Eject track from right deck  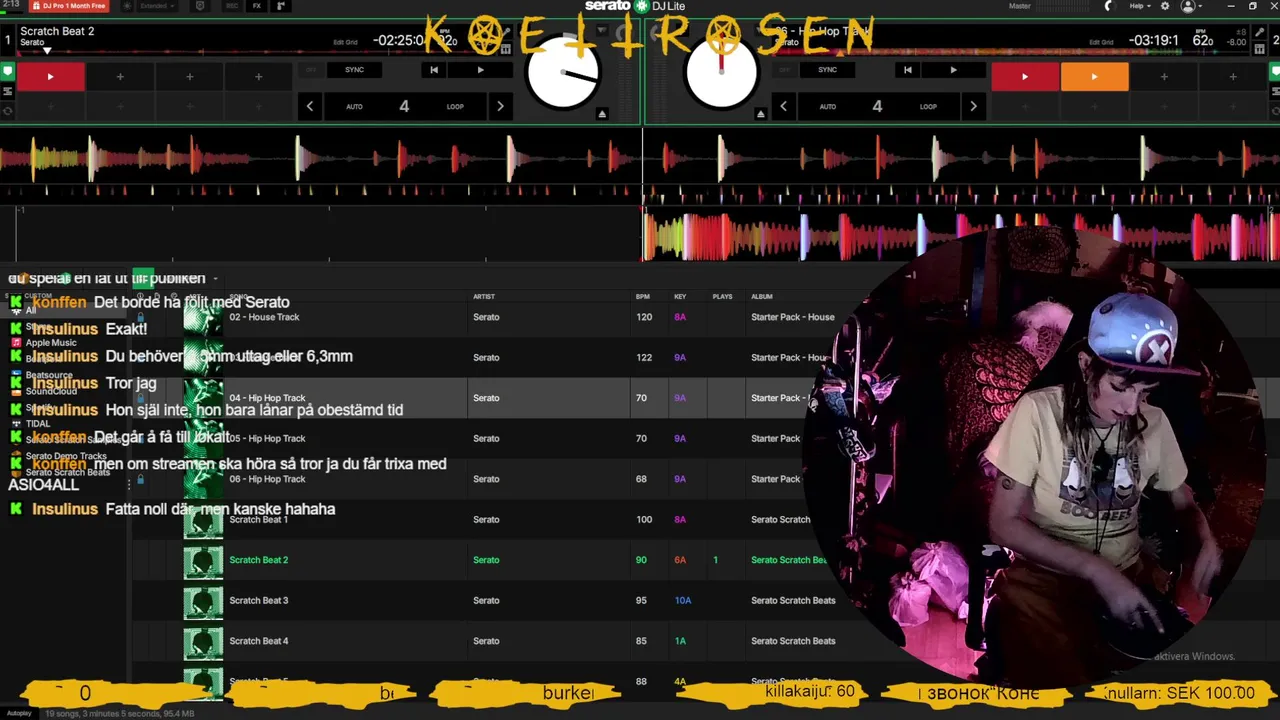(760, 114)
